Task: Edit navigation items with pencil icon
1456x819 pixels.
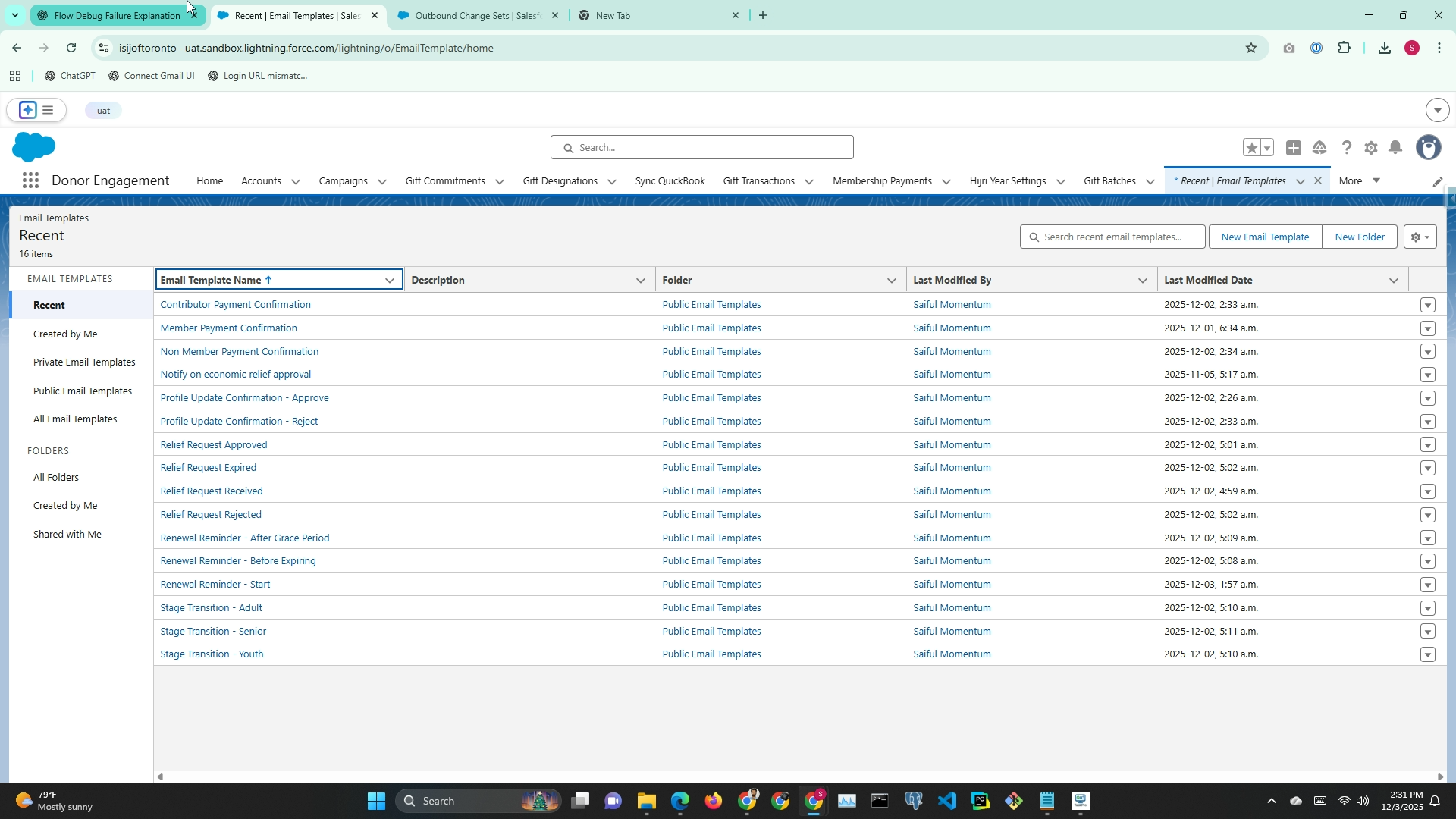Action: point(1437,181)
